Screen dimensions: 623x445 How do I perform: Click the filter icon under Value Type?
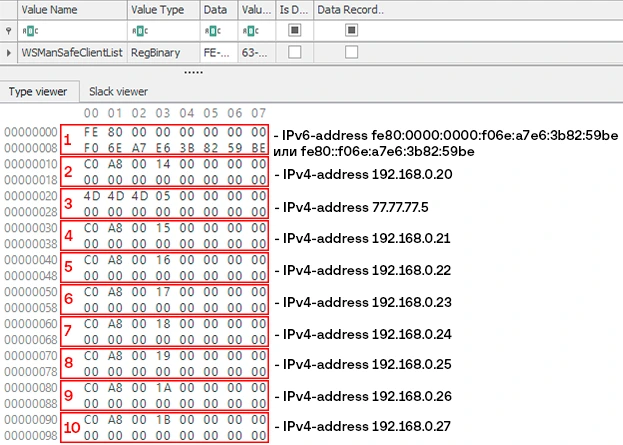click(x=137, y=30)
